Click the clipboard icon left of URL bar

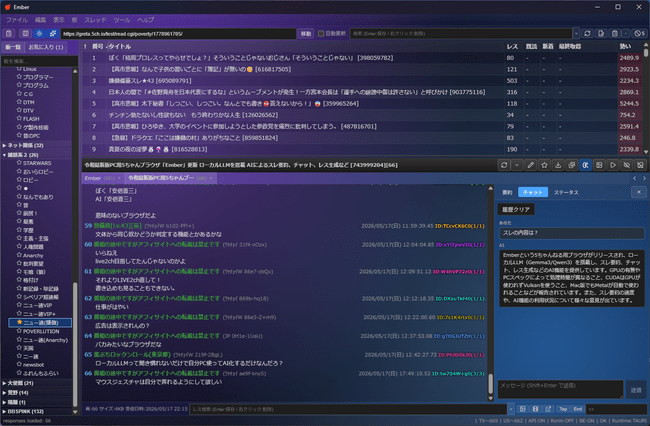point(9,34)
